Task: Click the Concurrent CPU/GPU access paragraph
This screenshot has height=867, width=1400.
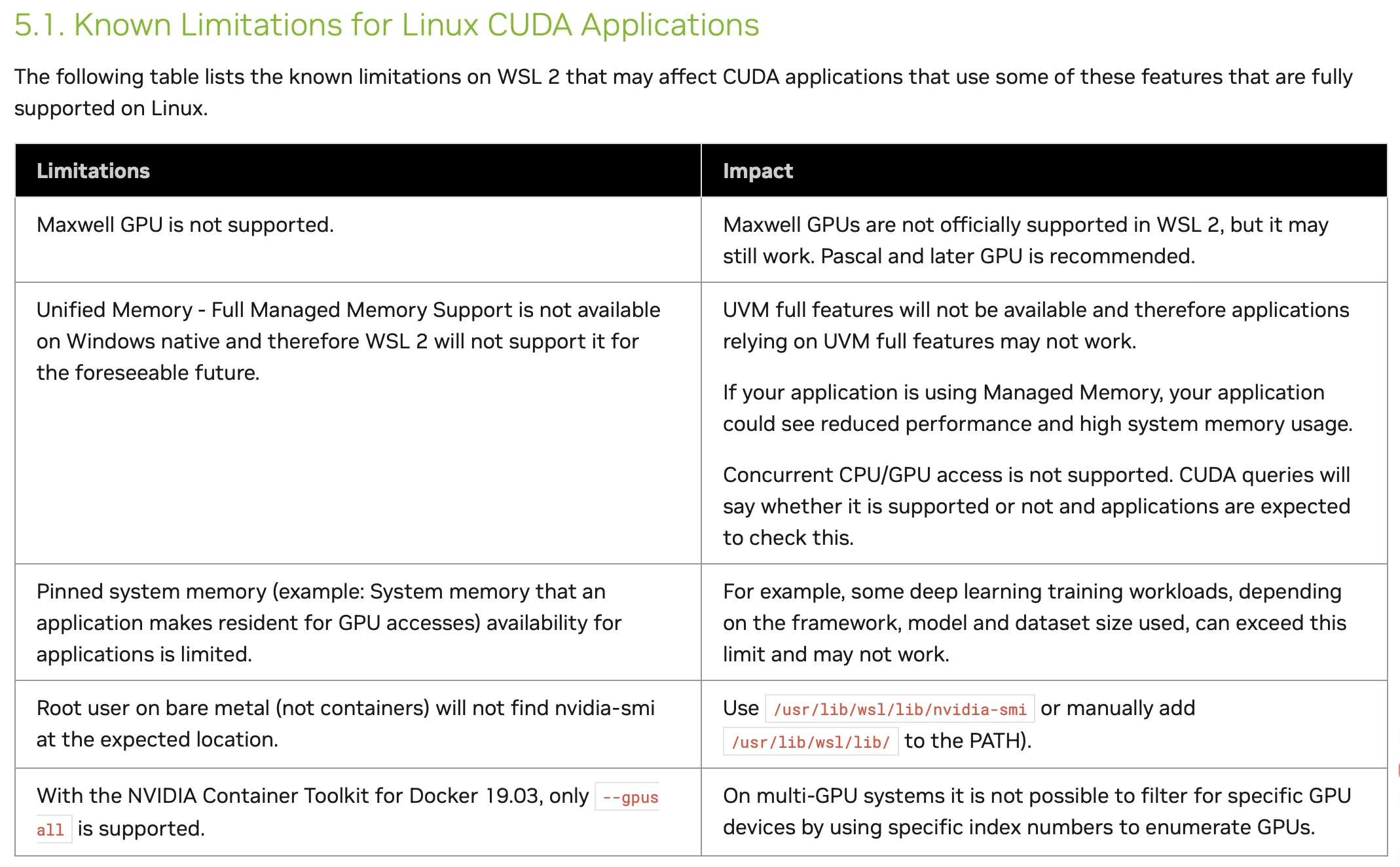Action: (1036, 506)
